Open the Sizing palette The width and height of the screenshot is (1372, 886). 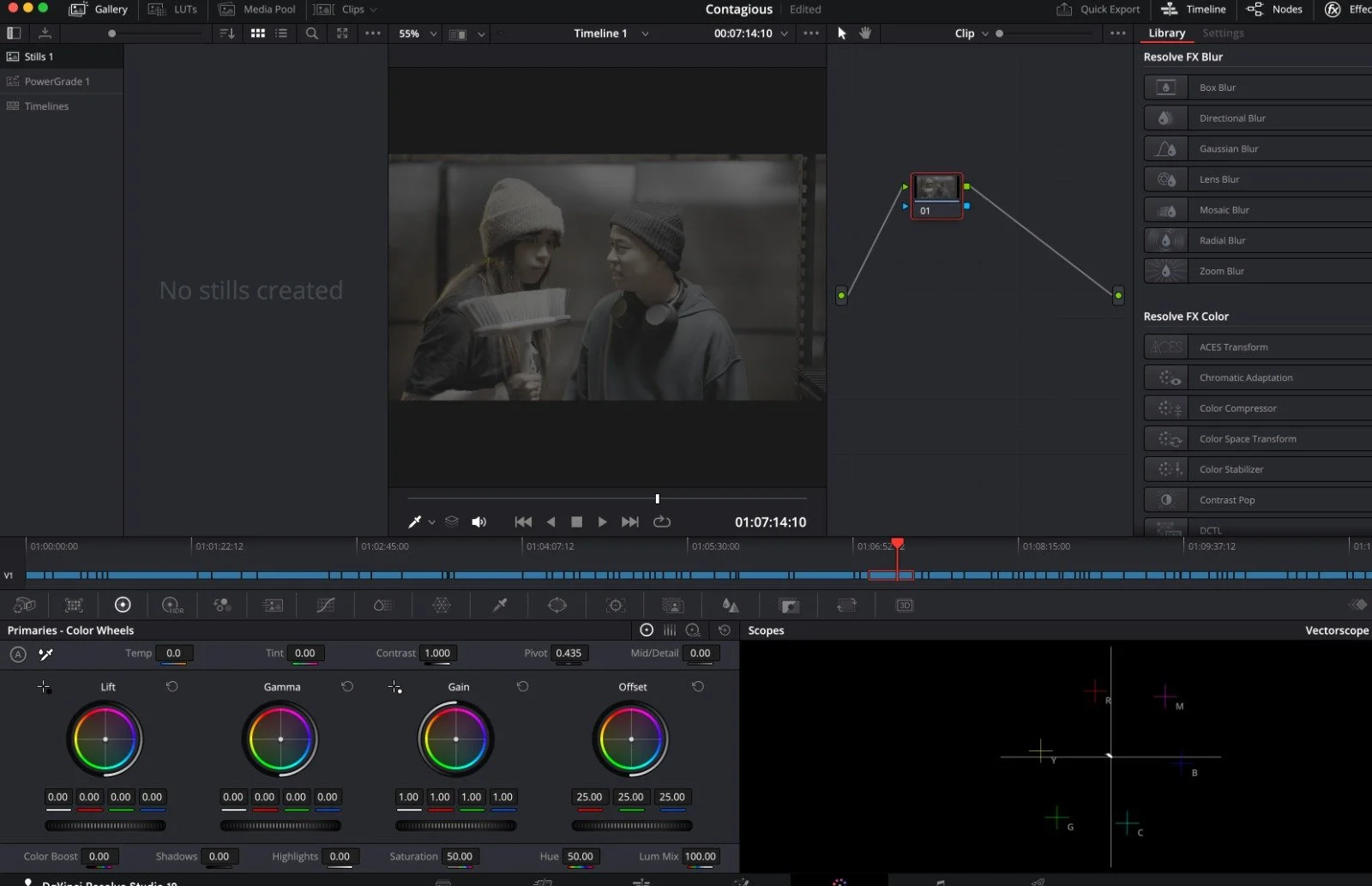pyautogui.click(x=846, y=606)
